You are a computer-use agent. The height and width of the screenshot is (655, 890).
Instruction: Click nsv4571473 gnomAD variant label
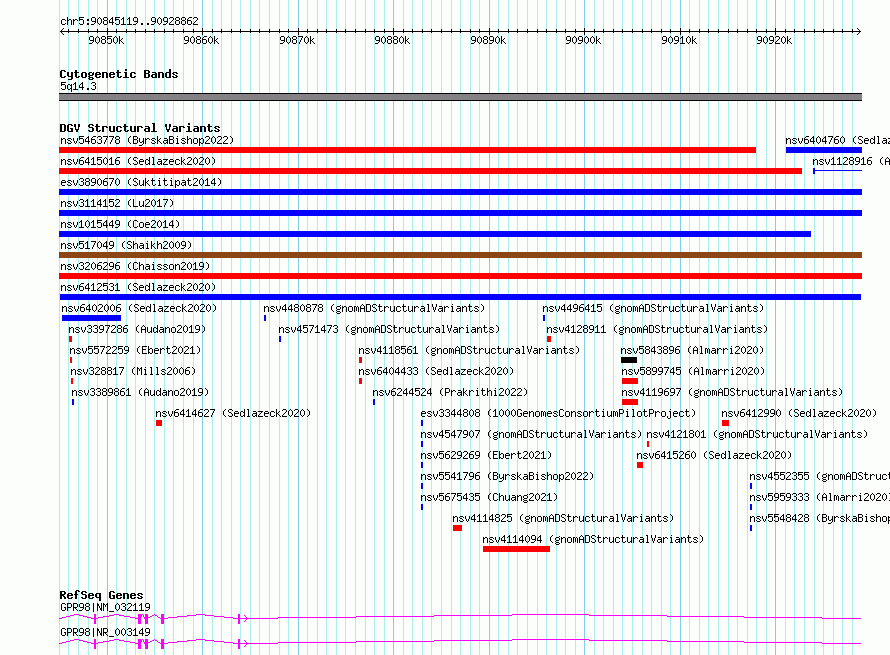[x=389, y=329]
